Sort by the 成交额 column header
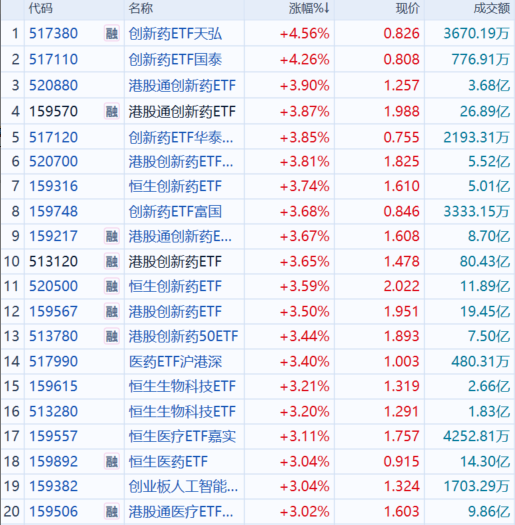 [x=491, y=8]
